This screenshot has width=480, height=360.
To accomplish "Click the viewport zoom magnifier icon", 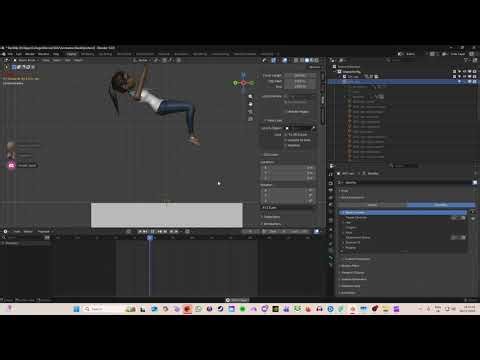I will pos(250,97).
